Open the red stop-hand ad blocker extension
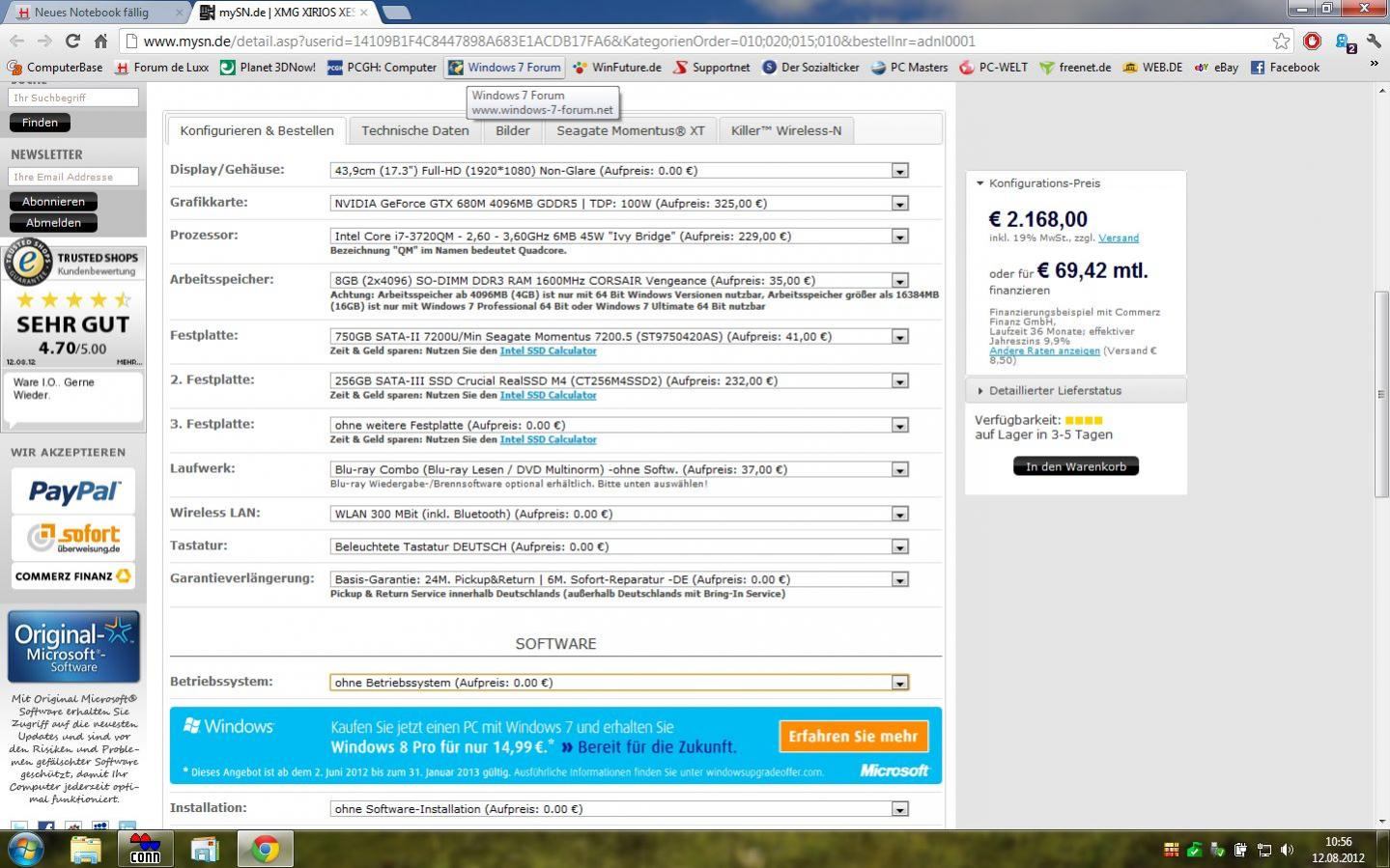Screen dimensions: 1390x868 coord(1312,41)
